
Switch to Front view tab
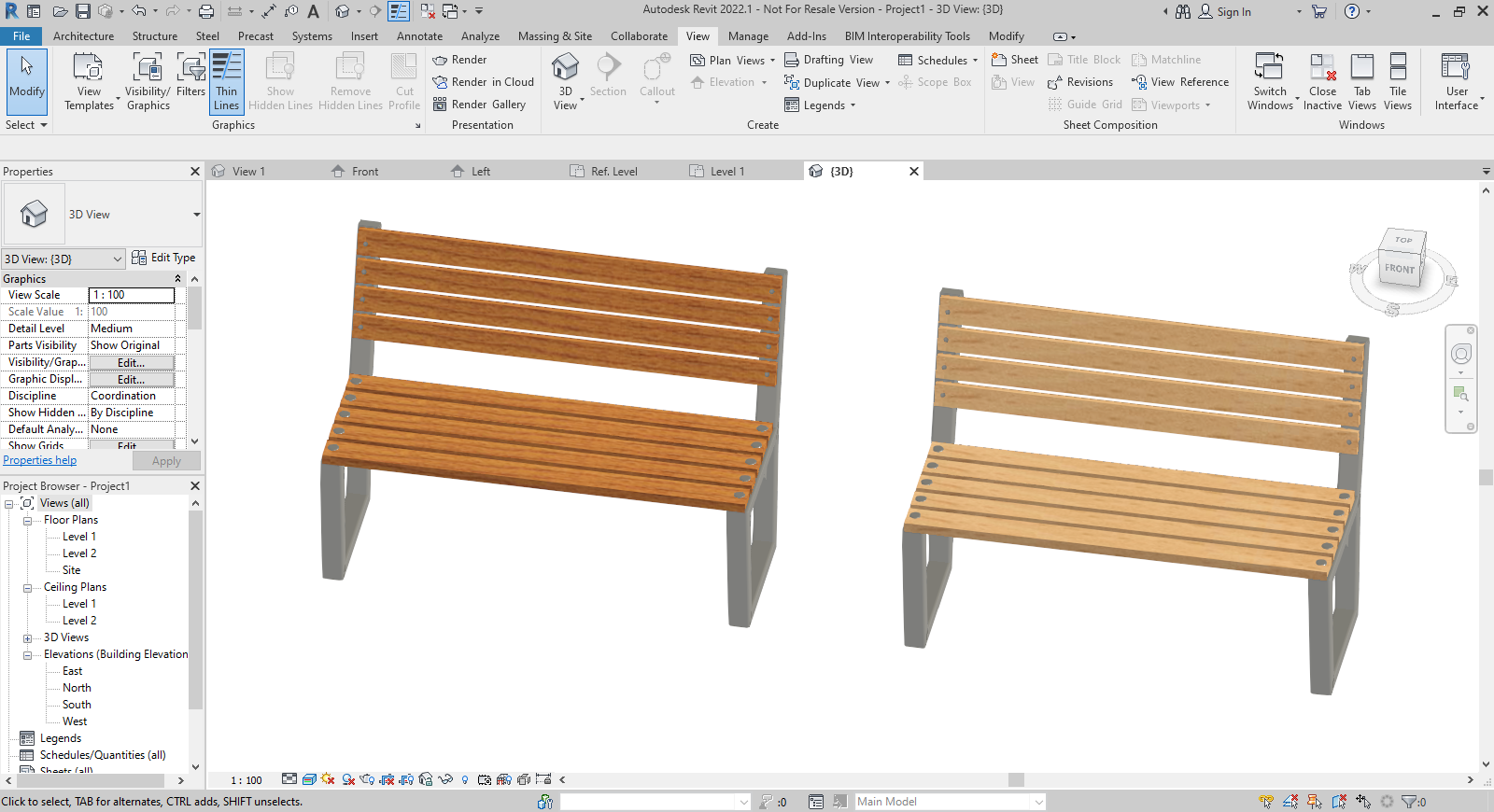tap(365, 171)
